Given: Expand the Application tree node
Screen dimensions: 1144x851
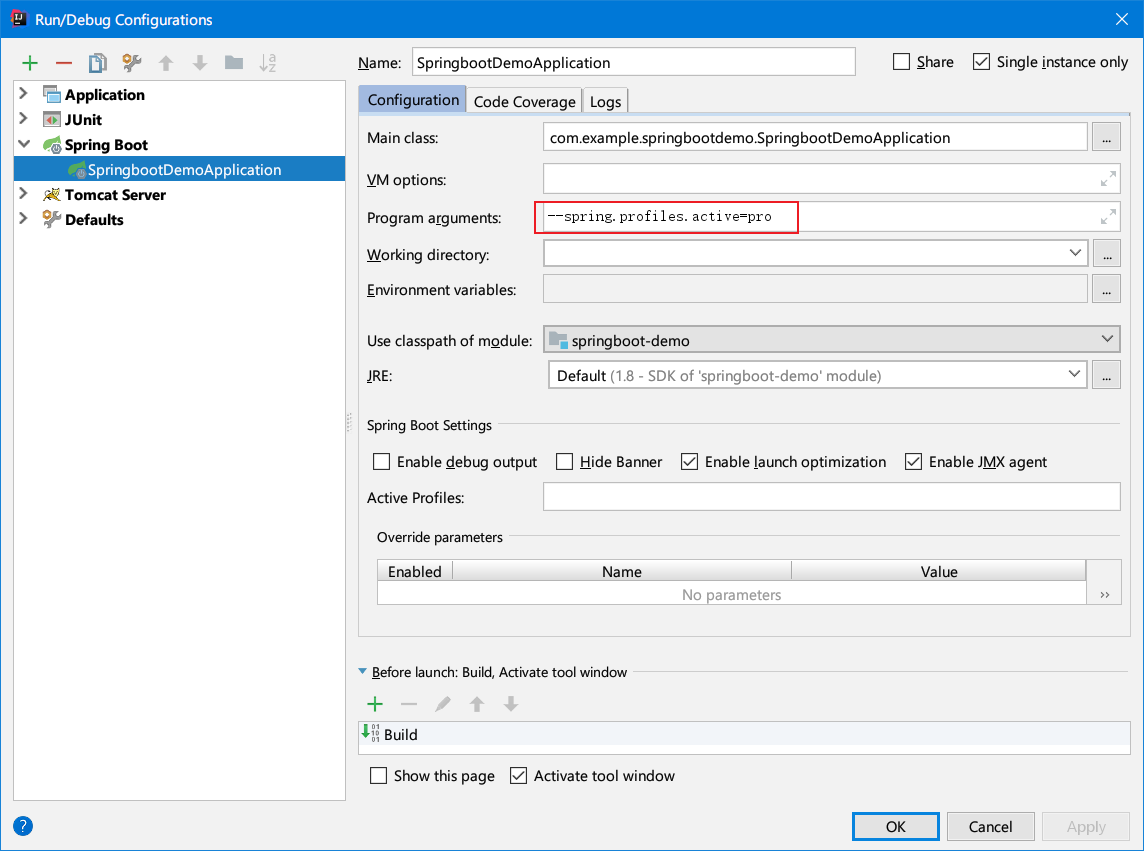Looking at the screenshot, I should [23, 93].
